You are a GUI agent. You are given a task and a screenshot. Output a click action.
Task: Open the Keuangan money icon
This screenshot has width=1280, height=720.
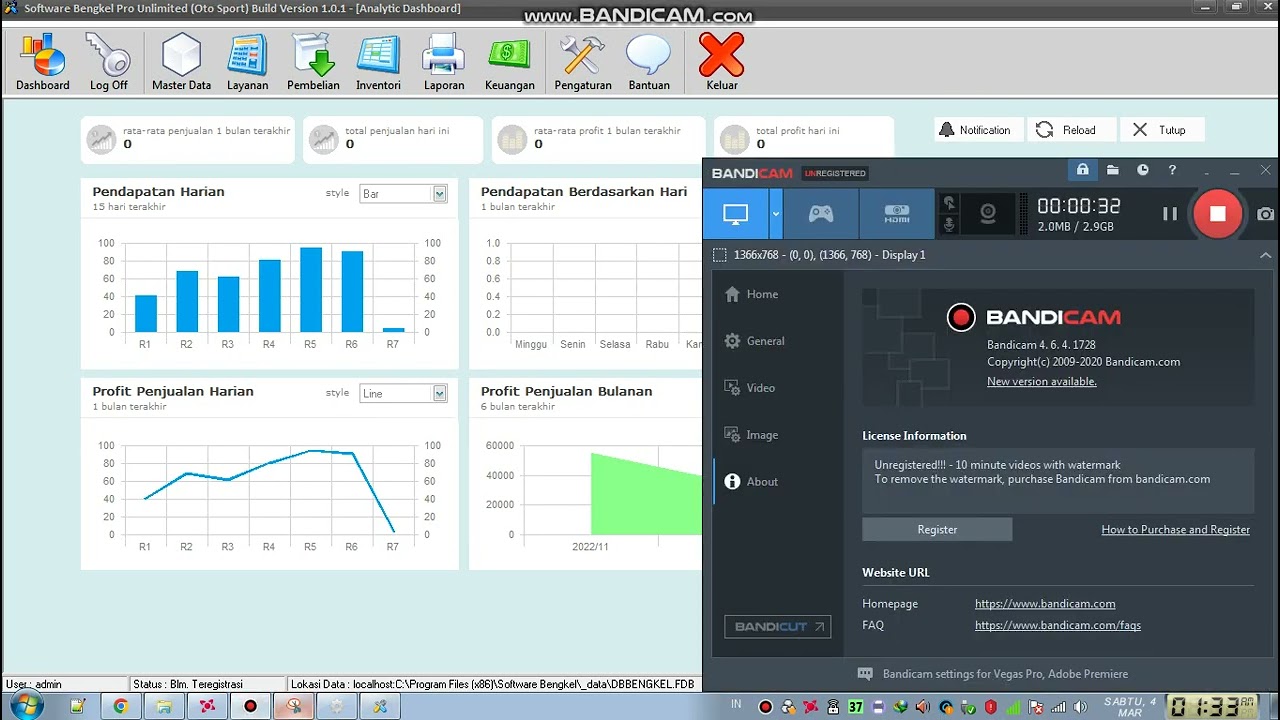pyautogui.click(x=509, y=62)
